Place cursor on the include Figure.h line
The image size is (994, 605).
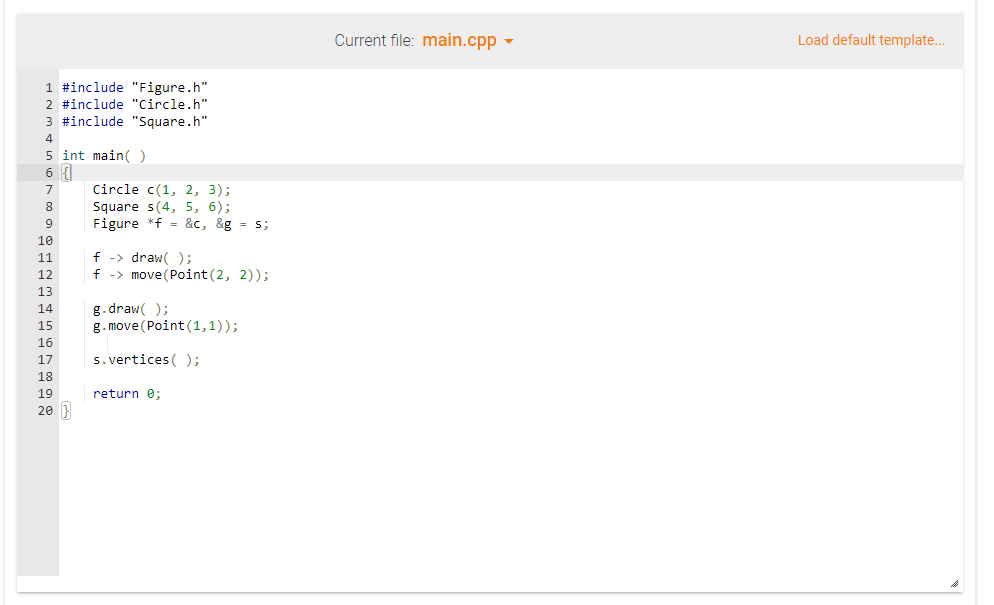coord(135,87)
